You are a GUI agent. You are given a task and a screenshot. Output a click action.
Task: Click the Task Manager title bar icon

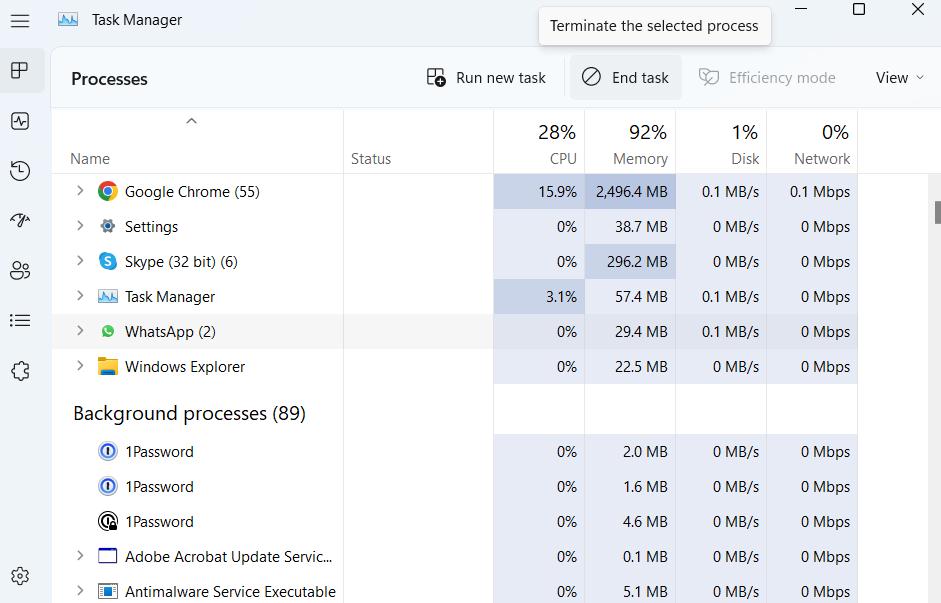tap(68, 19)
